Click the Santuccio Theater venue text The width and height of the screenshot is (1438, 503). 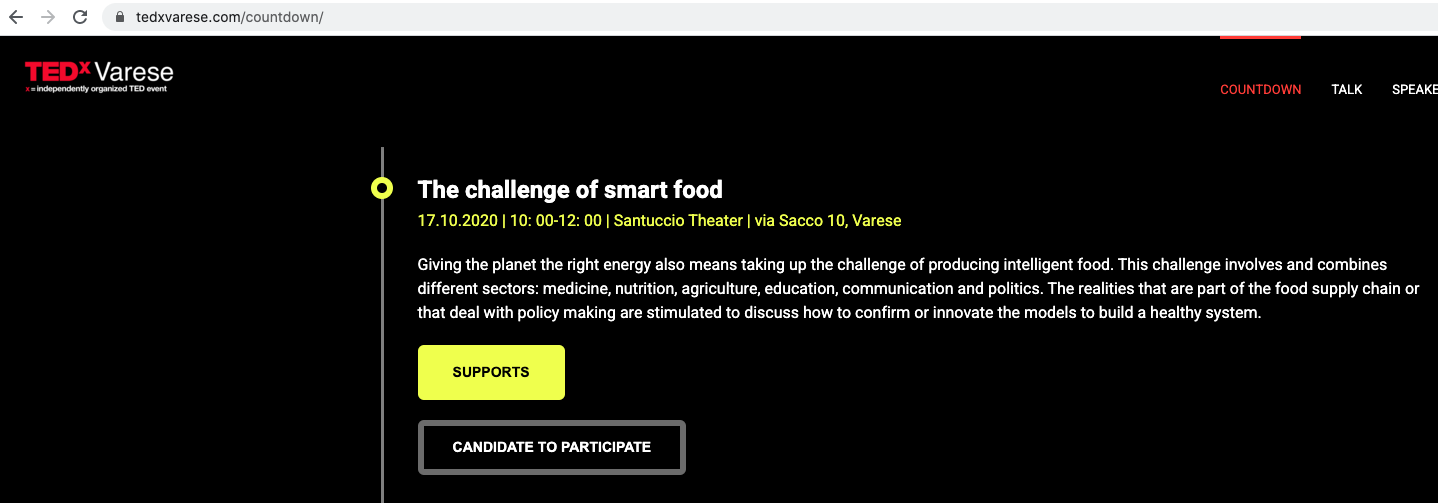pyautogui.click(x=678, y=220)
